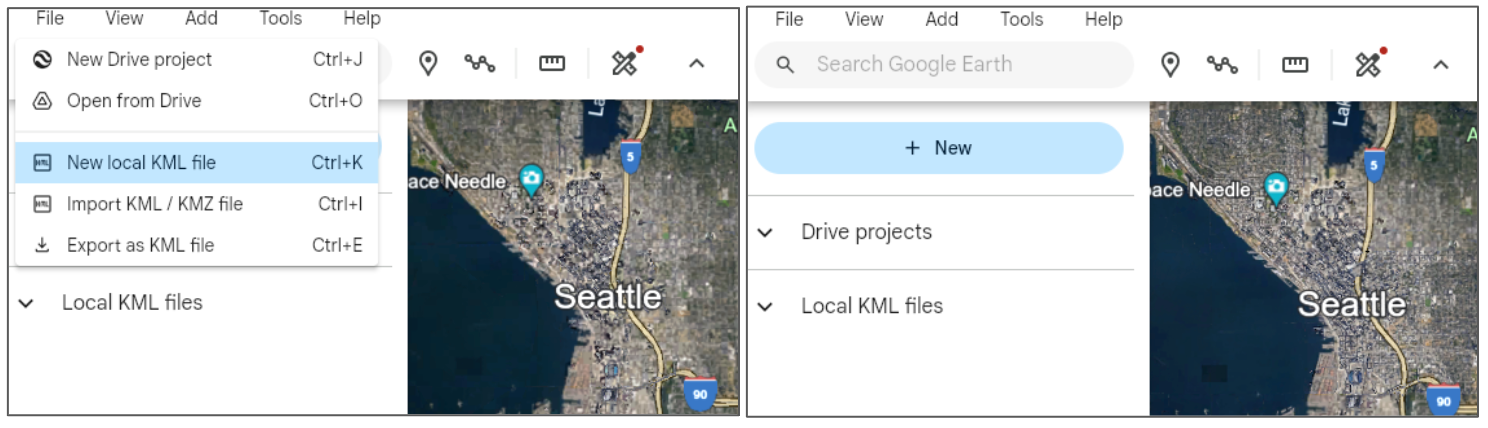
Task: Open Tools menu in right window
Action: (x=1022, y=19)
